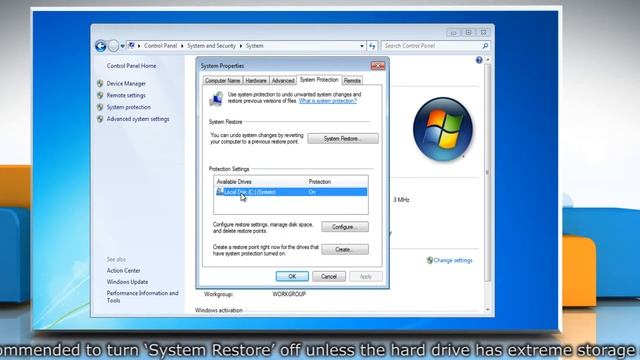Click the Windows logo image
640x360 pixels.
coord(443,129)
